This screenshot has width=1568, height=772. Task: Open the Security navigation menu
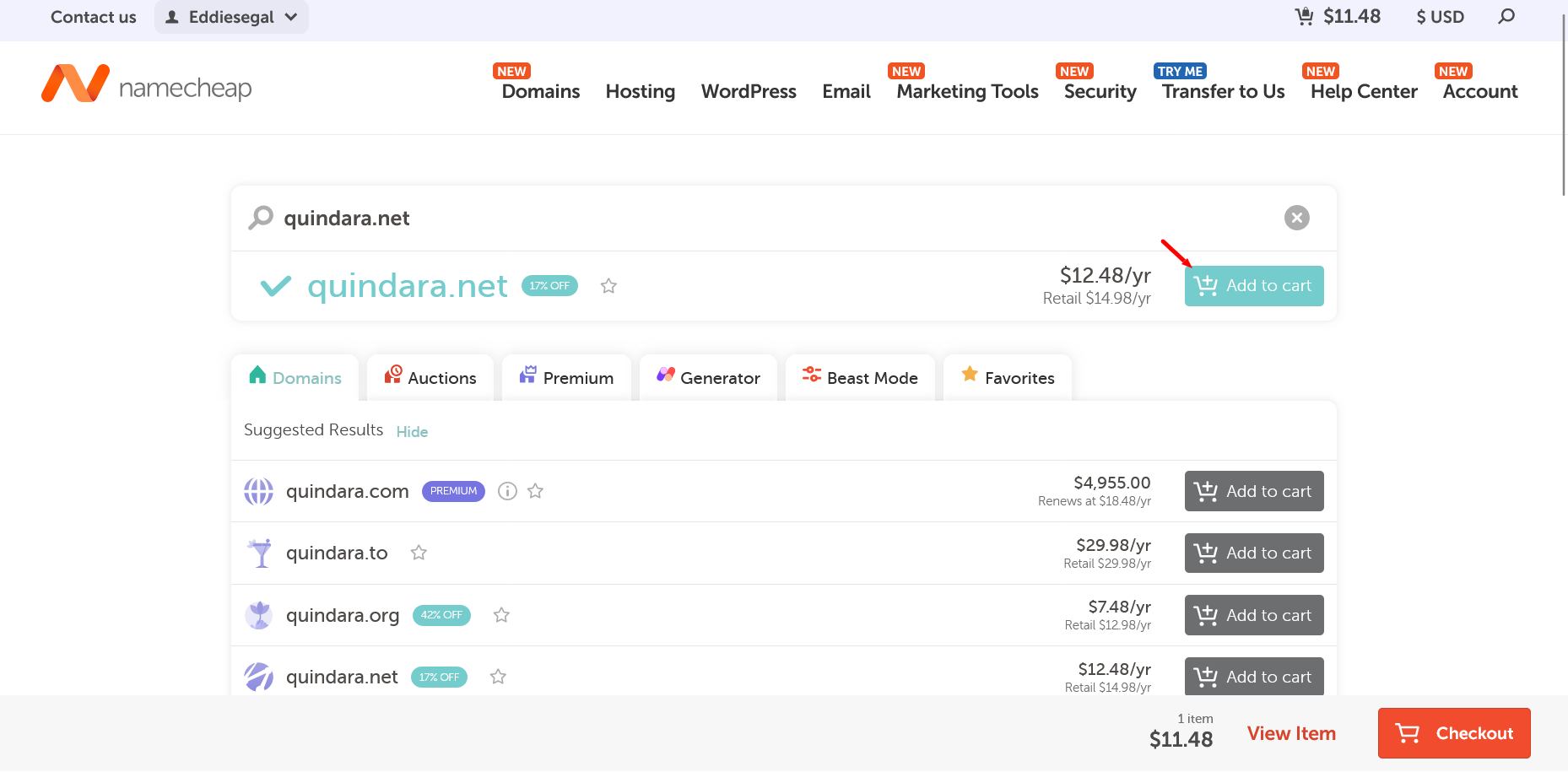(1100, 91)
